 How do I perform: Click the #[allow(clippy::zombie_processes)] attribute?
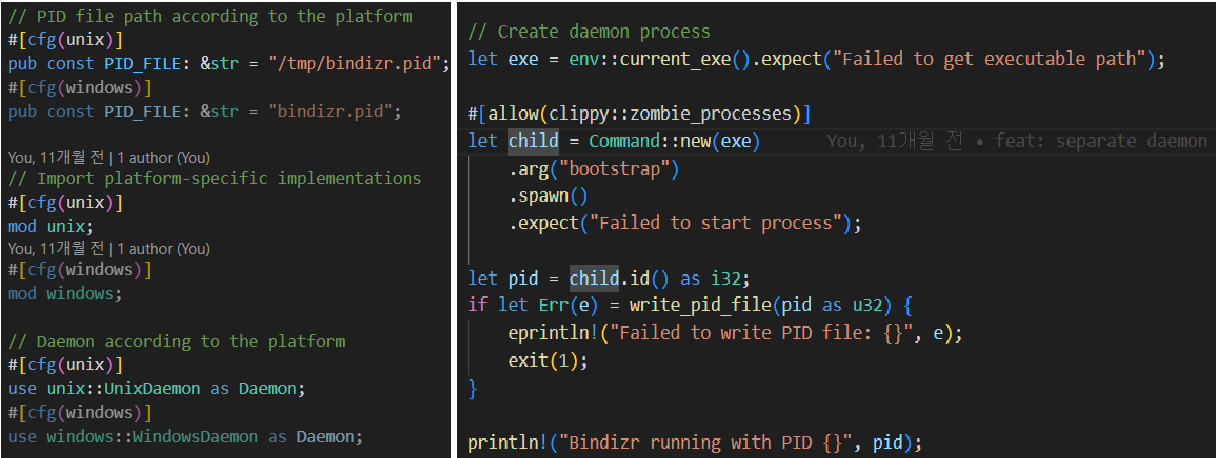pos(639,113)
